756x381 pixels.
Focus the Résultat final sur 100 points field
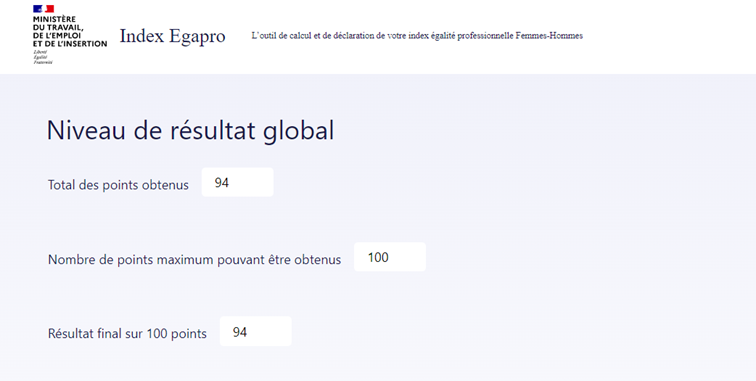click(256, 331)
